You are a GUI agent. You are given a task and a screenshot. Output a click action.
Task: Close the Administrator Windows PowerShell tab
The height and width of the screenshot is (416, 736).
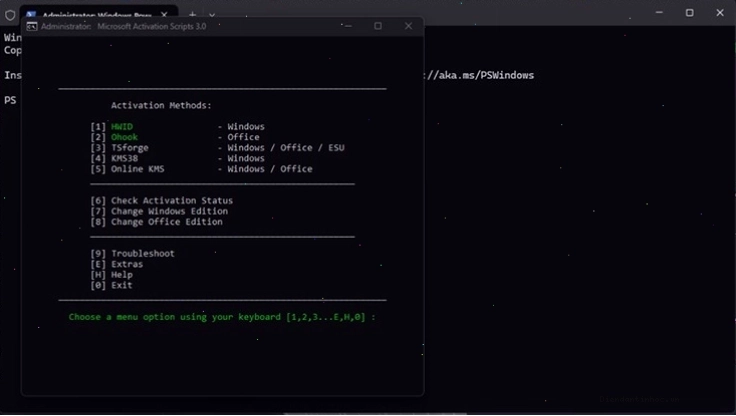[x=164, y=15]
